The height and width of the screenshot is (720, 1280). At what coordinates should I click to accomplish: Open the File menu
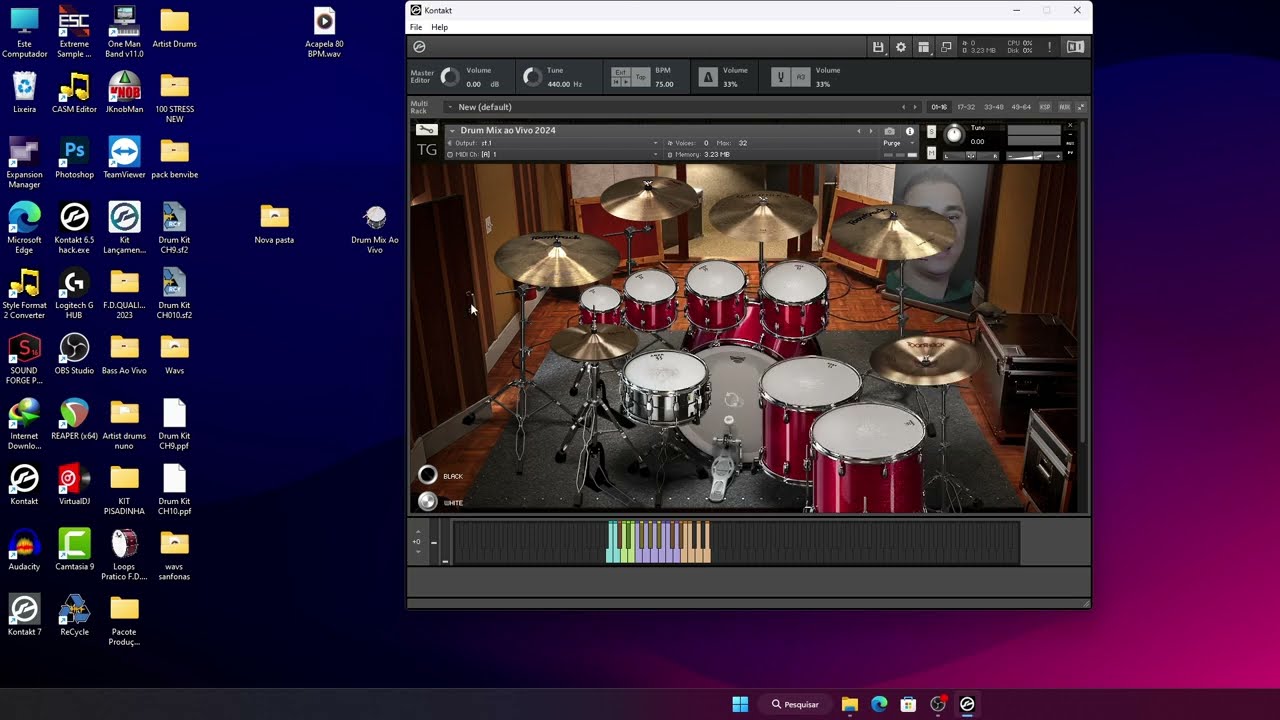pyautogui.click(x=416, y=27)
